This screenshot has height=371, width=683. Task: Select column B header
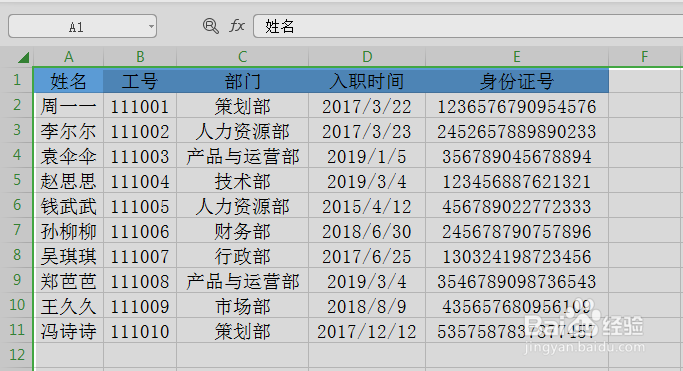pyautogui.click(x=140, y=57)
